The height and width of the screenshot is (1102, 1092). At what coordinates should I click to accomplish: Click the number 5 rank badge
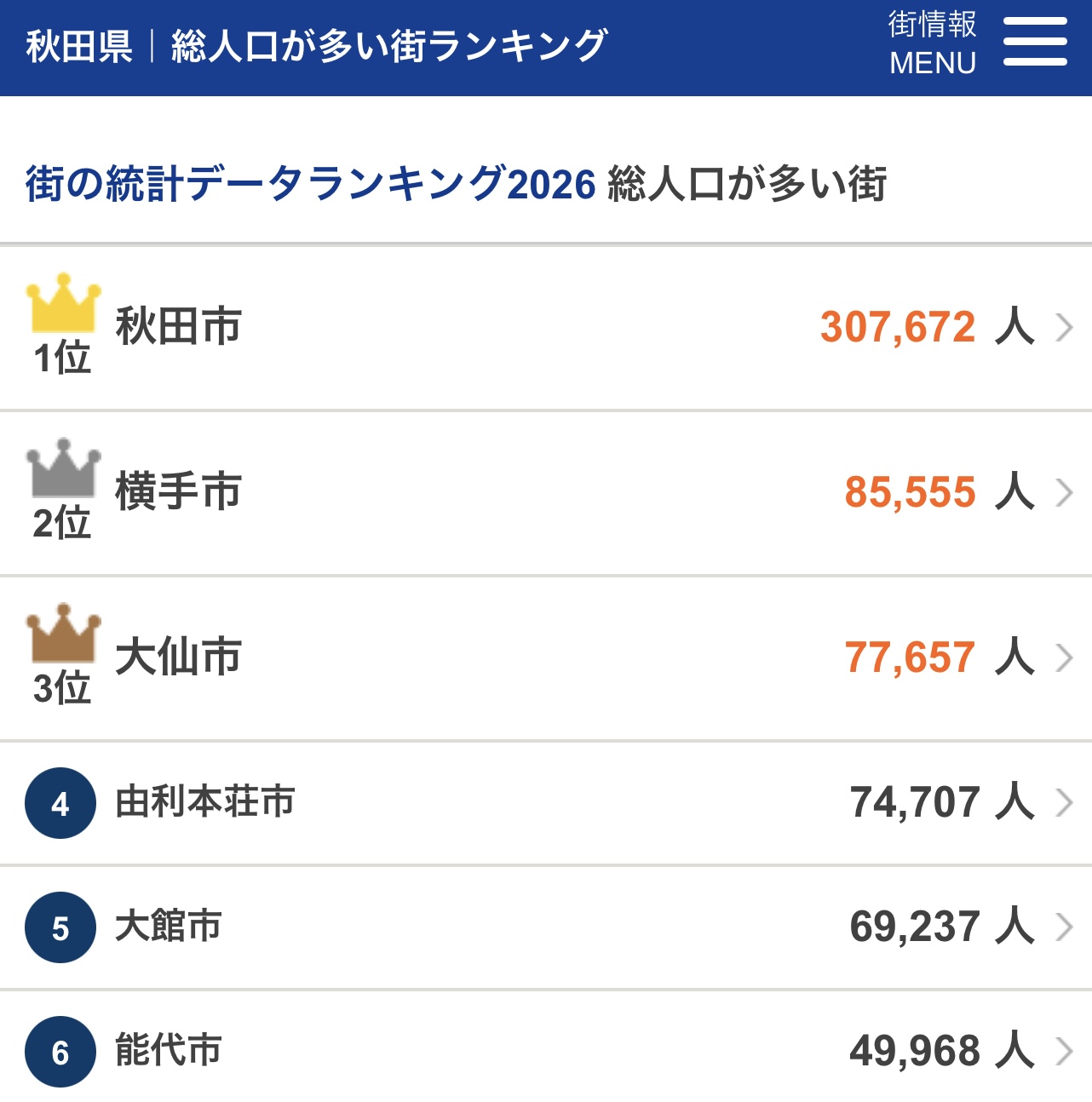click(x=60, y=927)
